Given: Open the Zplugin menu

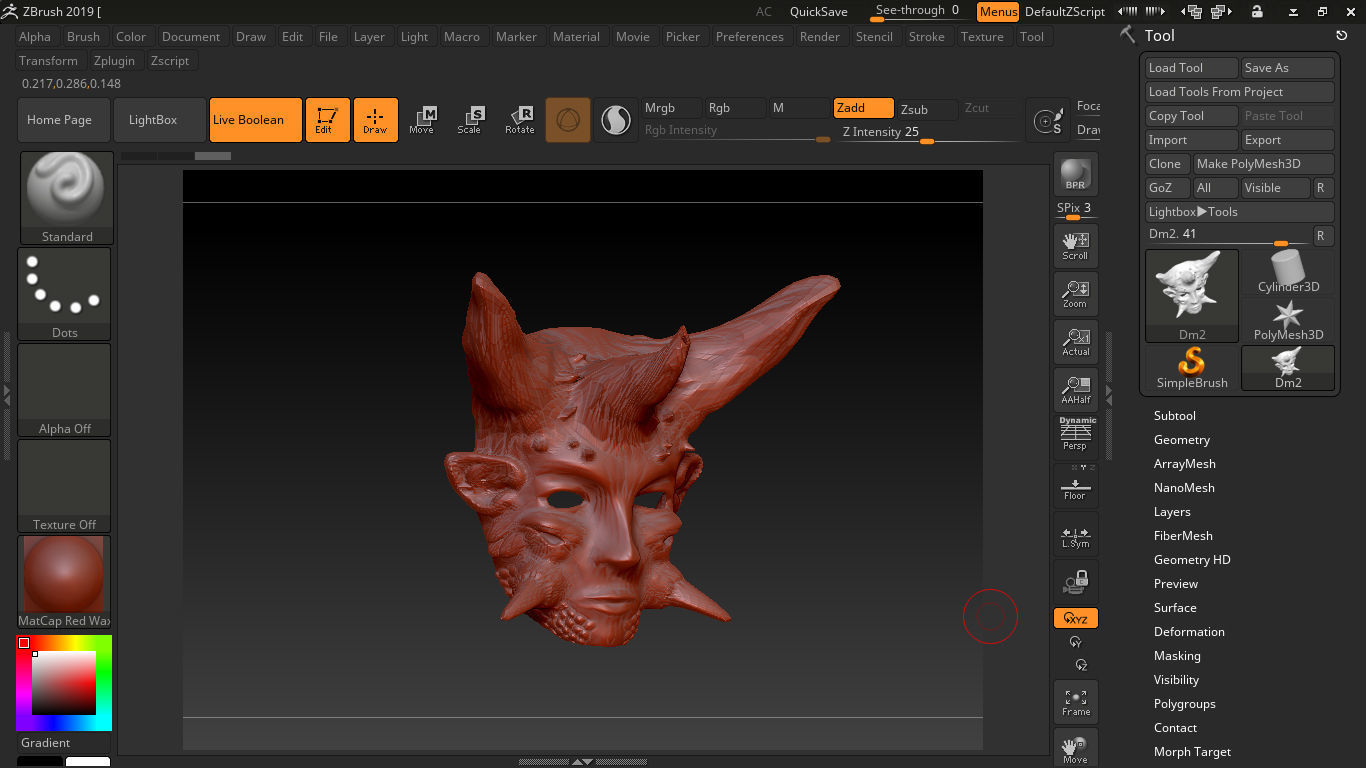Looking at the screenshot, I should [114, 61].
